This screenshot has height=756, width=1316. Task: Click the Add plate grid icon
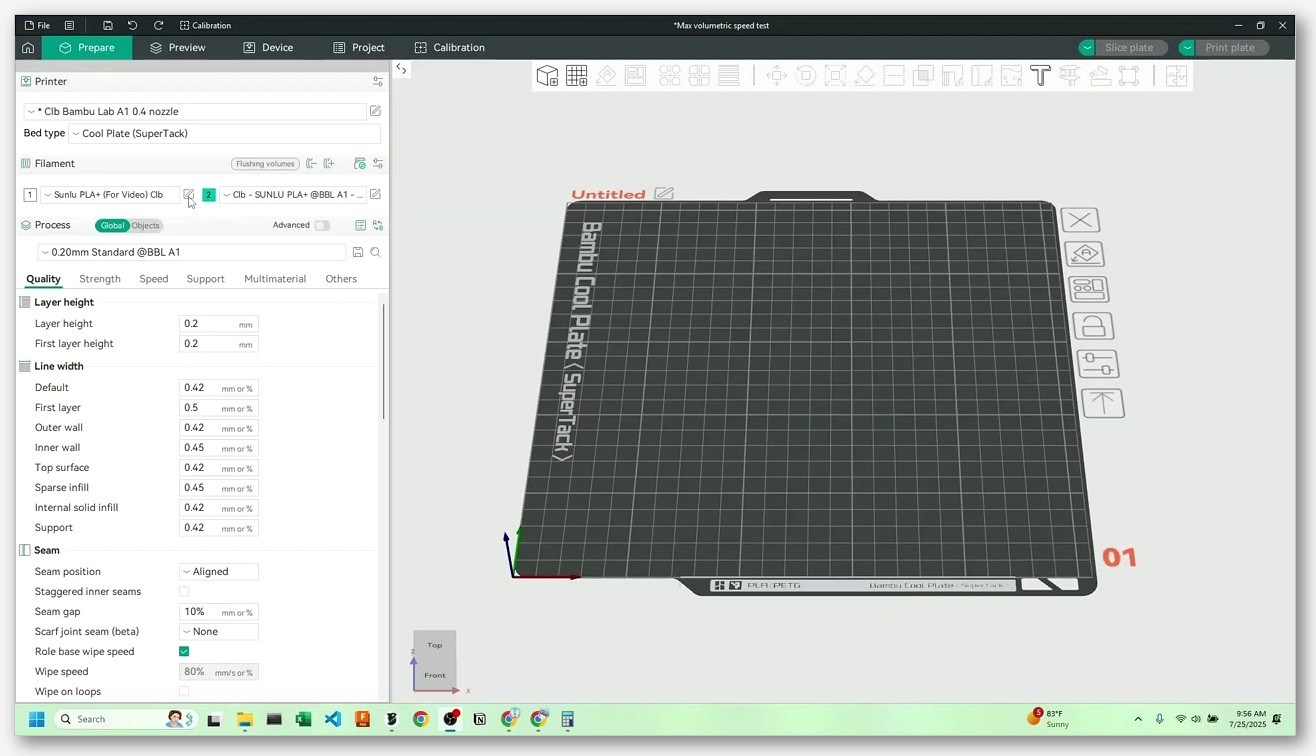pos(577,76)
